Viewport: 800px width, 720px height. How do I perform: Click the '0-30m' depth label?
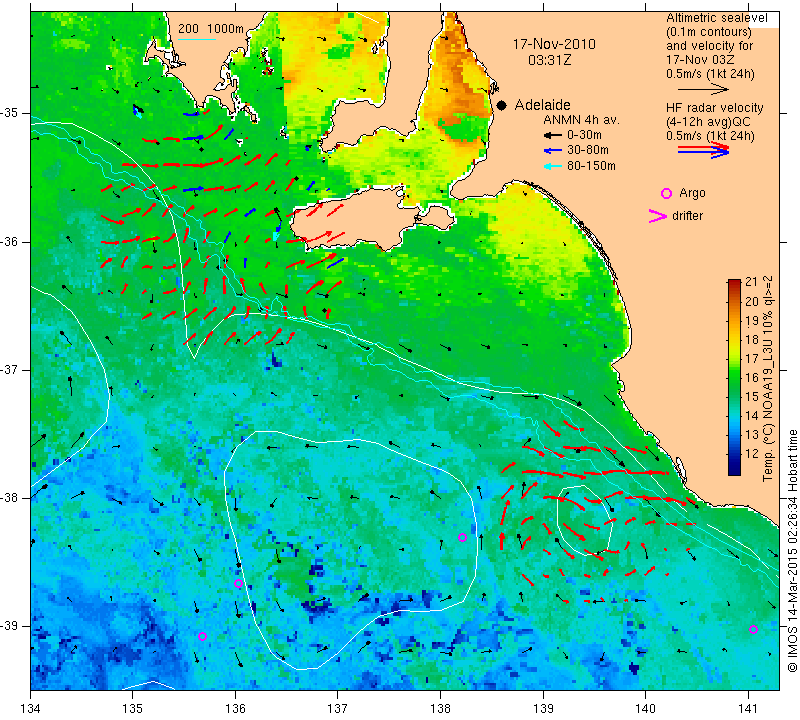[584, 135]
